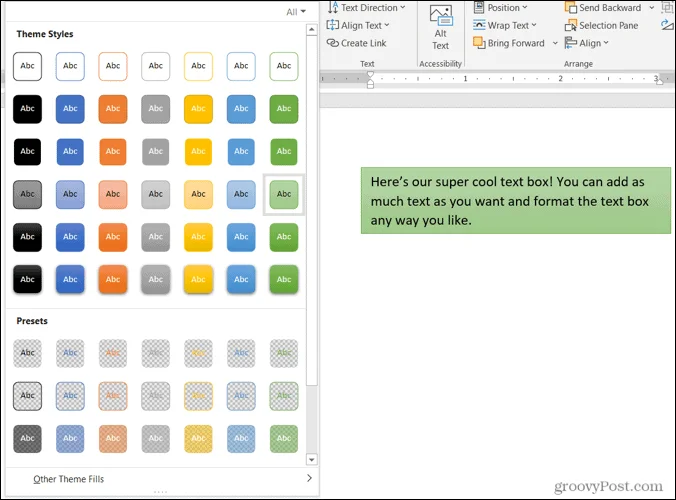The image size is (676, 500).
Task: Select the gold outline style in first row
Action: [198, 66]
